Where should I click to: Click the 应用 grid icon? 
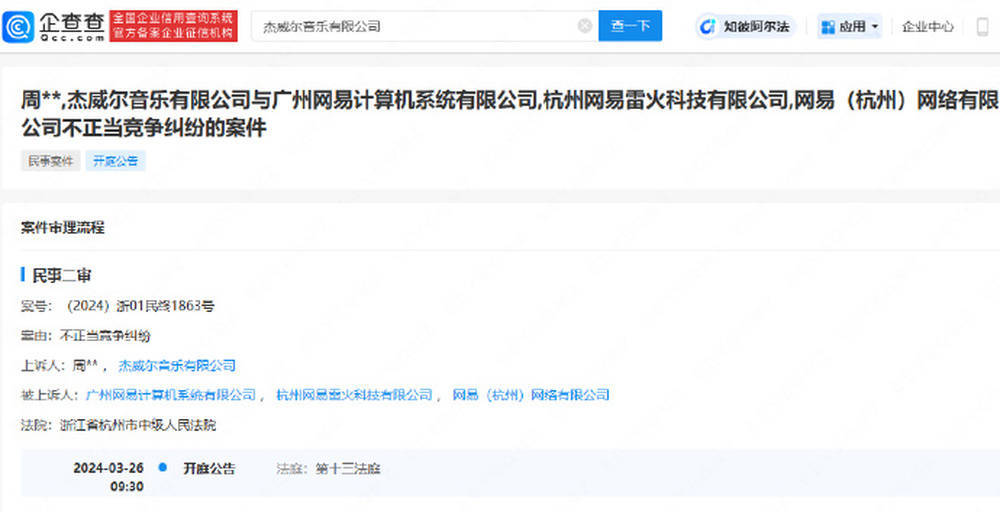point(828,27)
